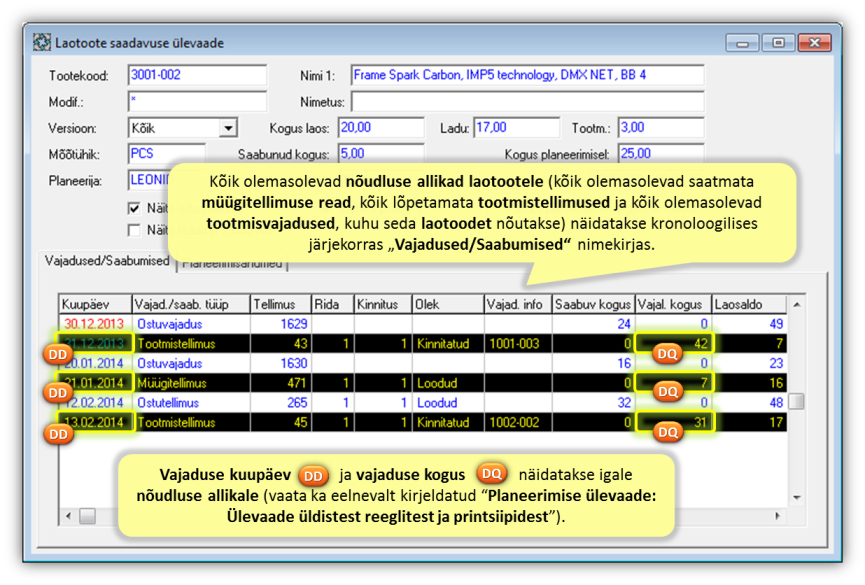Open the Versioon dropdown arrow
This screenshot has height=585, width=865.
[228, 129]
